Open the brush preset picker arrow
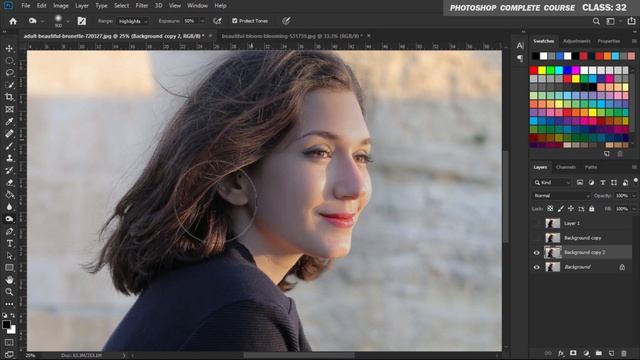Image resolution: width=640 pixels, height=360 pixels. coord(68,21)
